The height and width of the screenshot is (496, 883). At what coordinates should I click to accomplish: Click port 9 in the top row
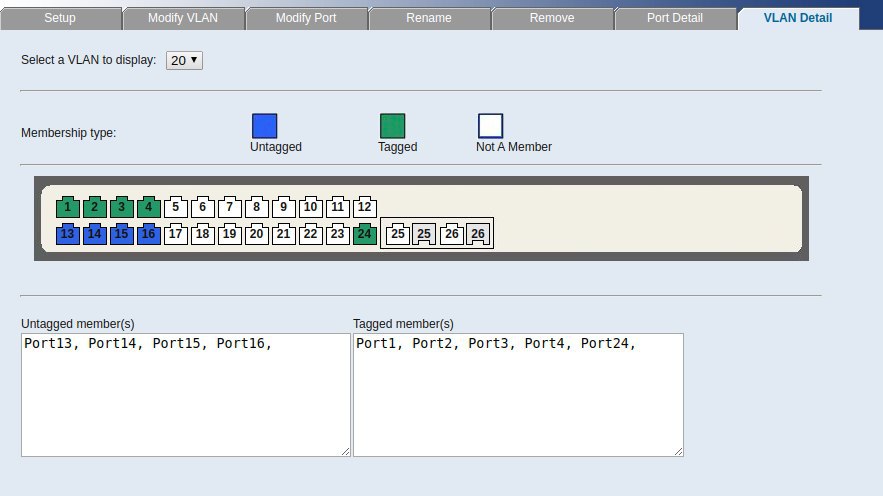point(284,207)
